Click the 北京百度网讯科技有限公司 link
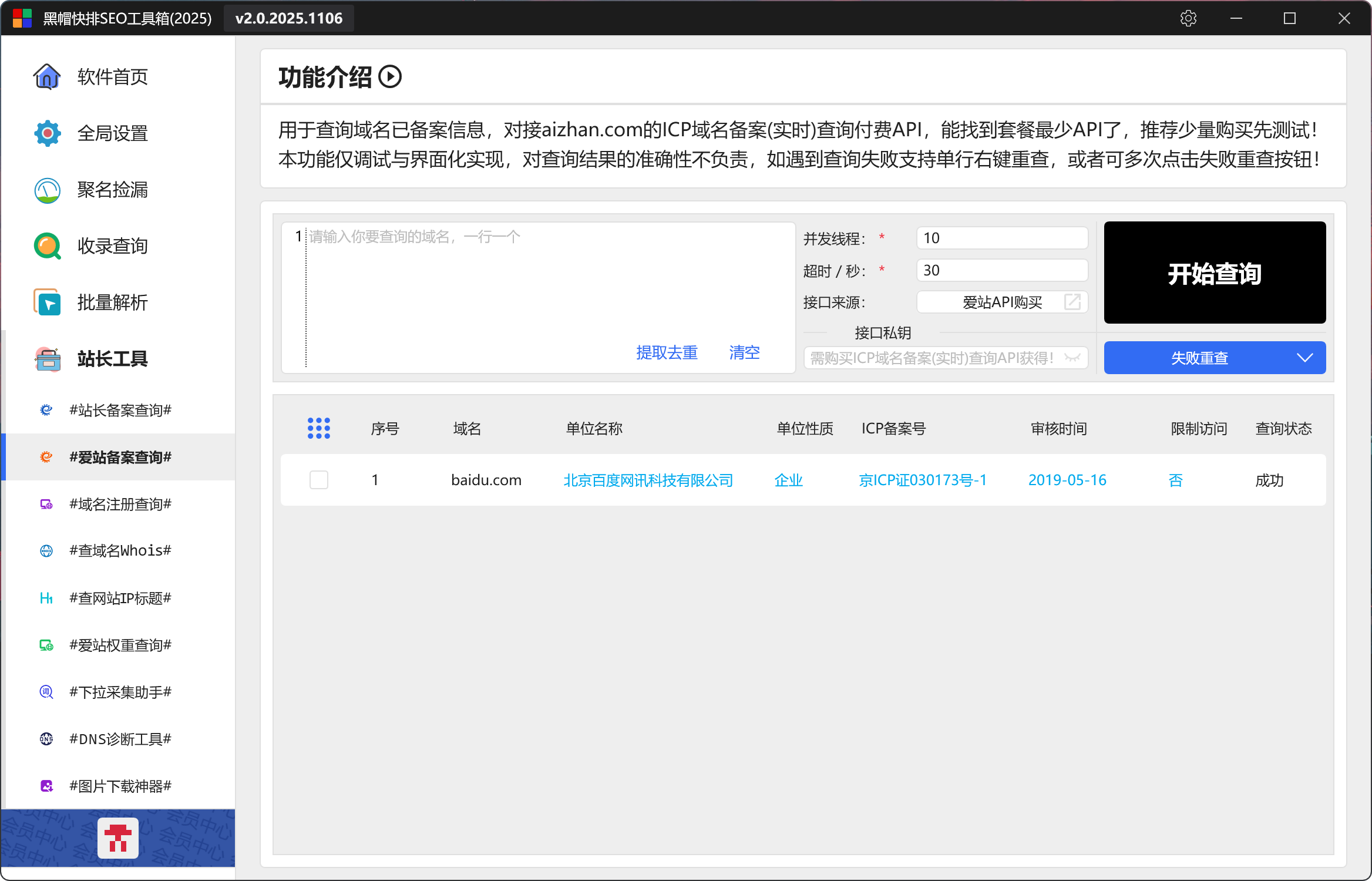 pyautogui.click(x=648, y=480)
